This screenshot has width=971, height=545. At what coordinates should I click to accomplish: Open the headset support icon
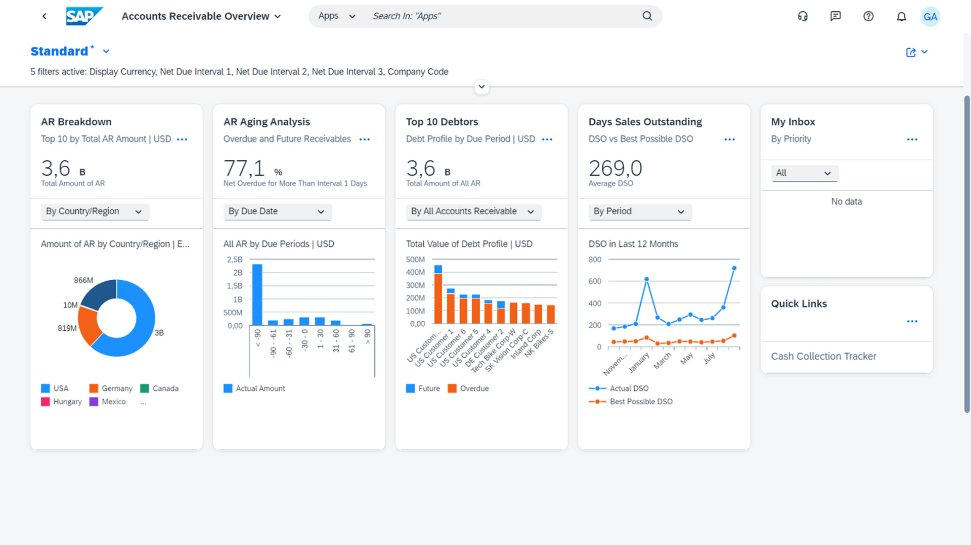coord(802,16)
